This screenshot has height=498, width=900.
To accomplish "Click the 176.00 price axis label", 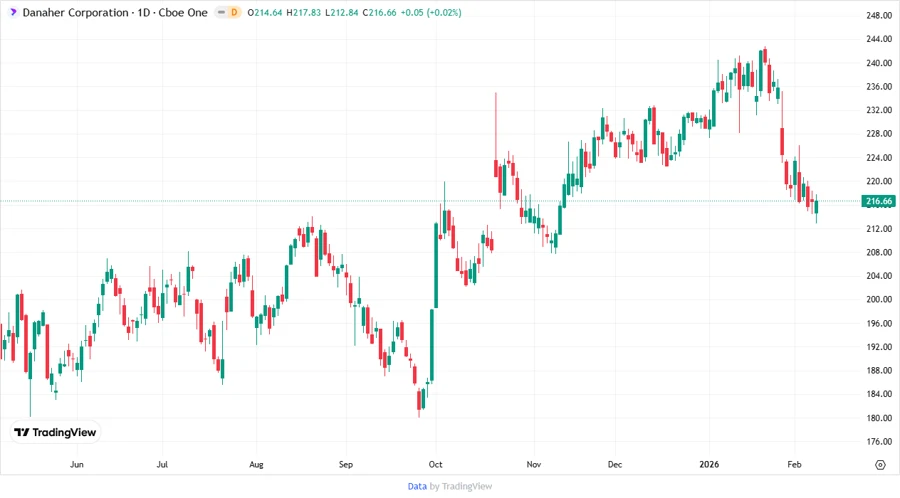I will (x=879, y=442).
